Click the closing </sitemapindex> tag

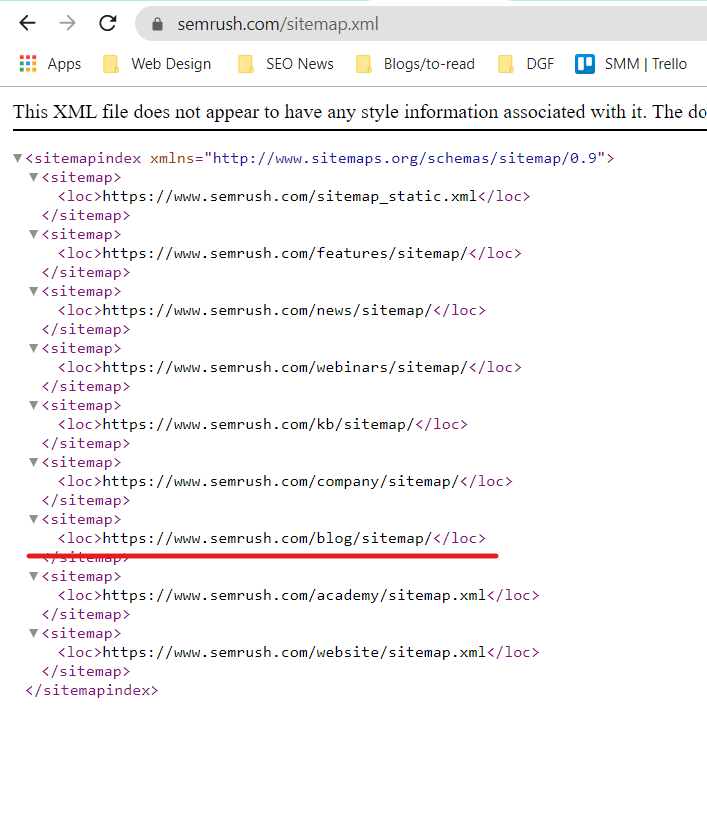pos(92,690)
